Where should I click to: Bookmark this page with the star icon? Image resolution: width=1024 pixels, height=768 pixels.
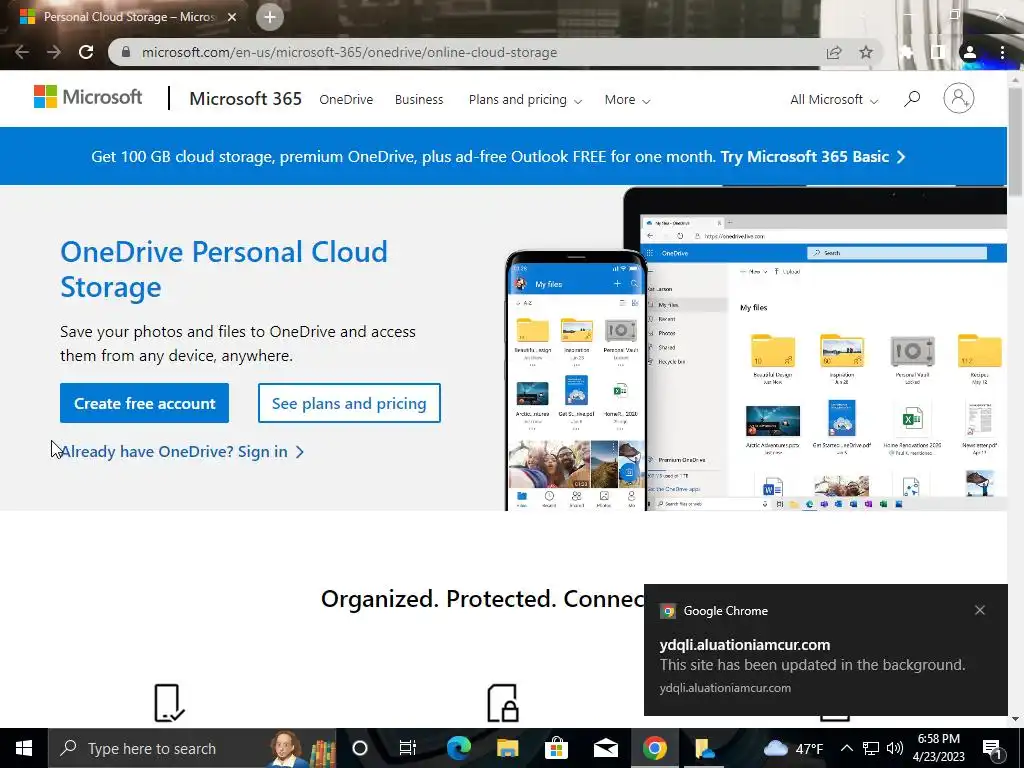click(x=865, y=52)
